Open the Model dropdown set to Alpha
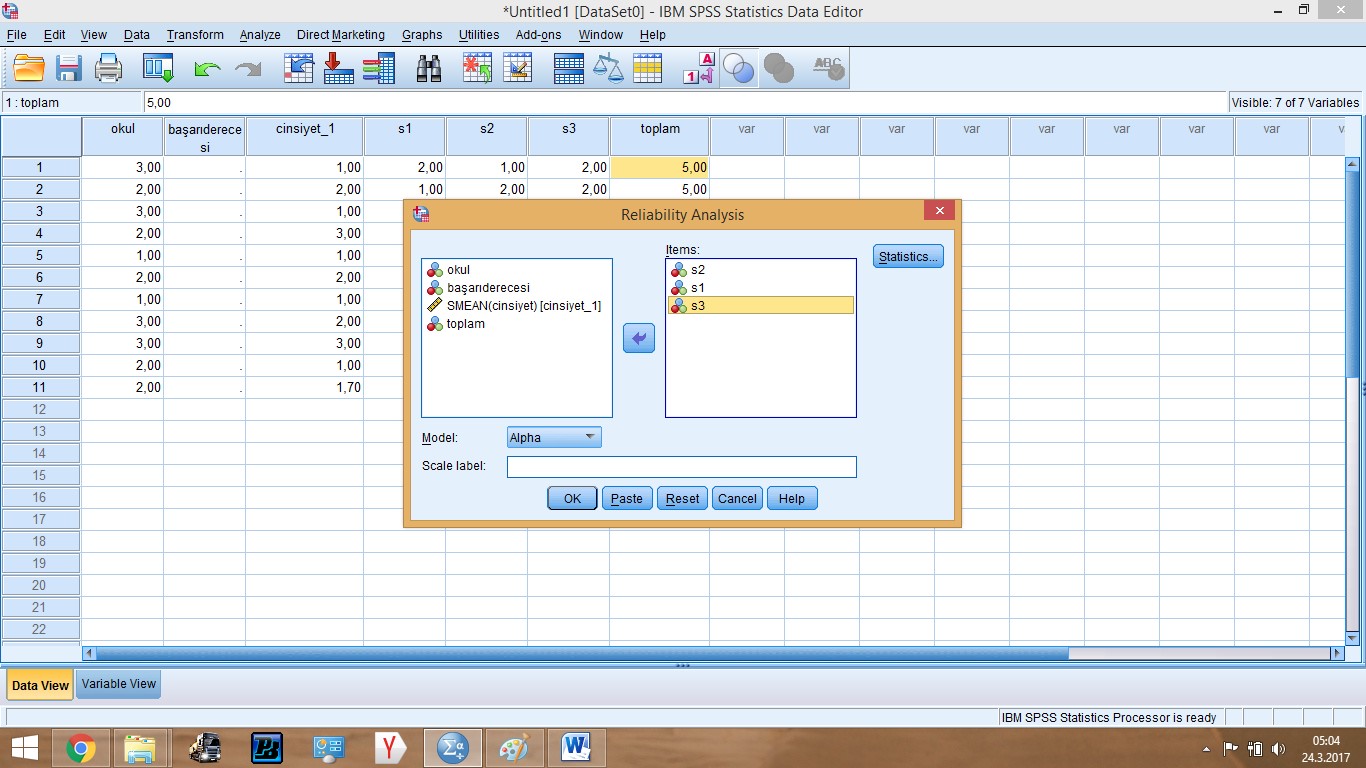 554,437
